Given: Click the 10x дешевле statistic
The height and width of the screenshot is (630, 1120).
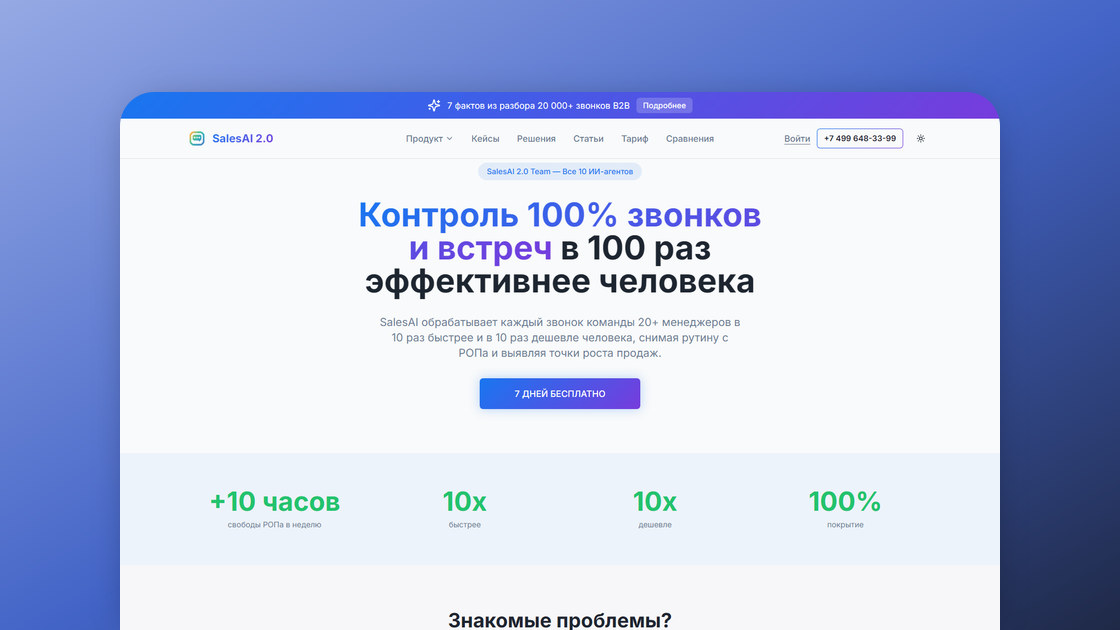Looking at the screenshot, I should pyautogui.click(x=654, y=509).
